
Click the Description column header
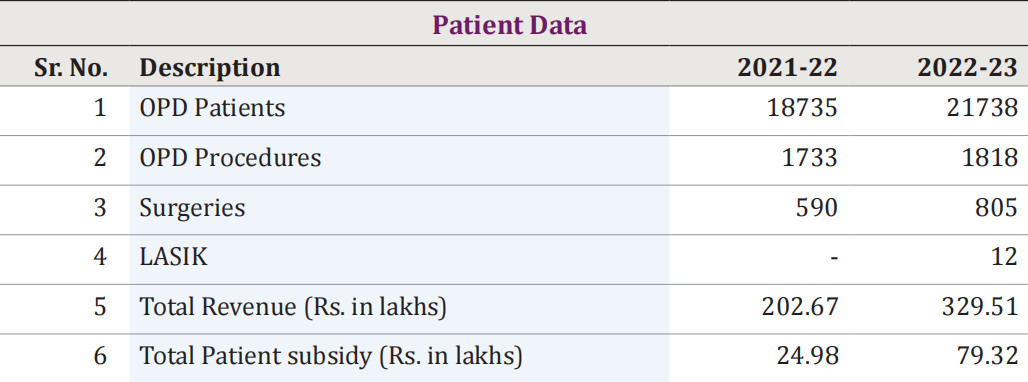tap(210, 68)
